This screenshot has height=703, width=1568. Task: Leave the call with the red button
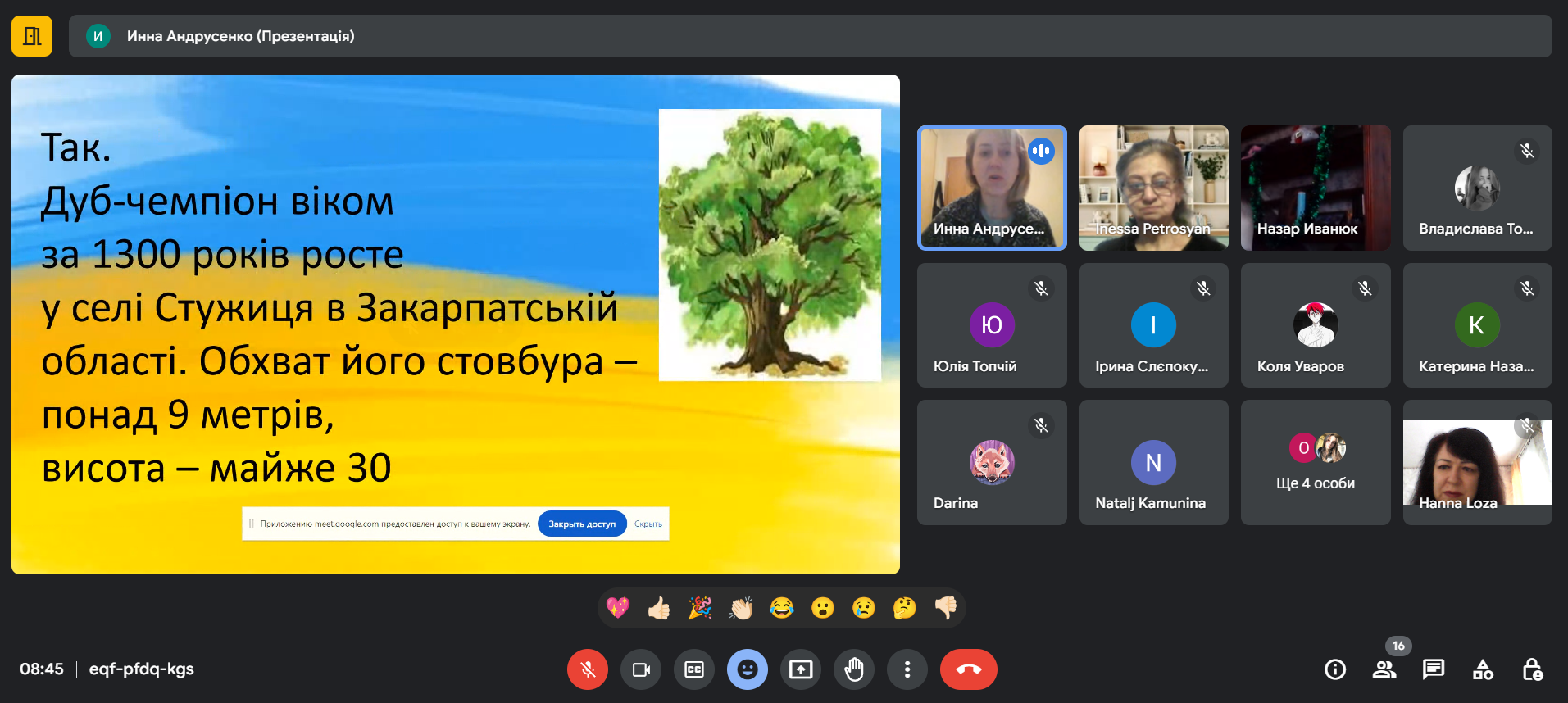[968, 669]
